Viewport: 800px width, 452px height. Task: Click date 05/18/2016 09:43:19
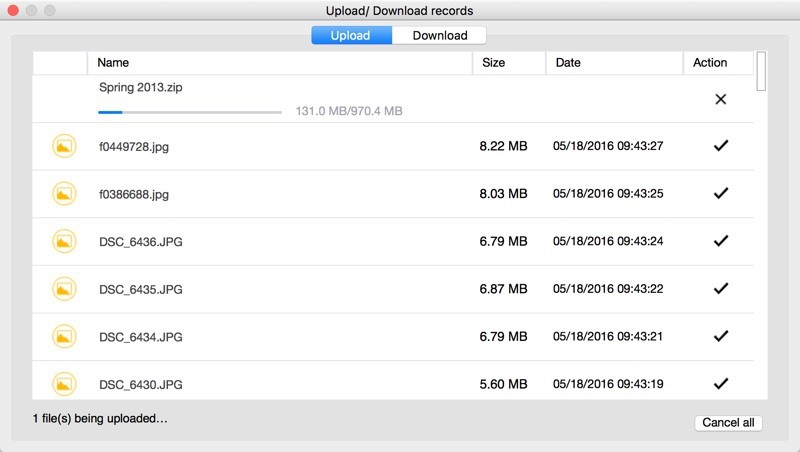(608, 384)
